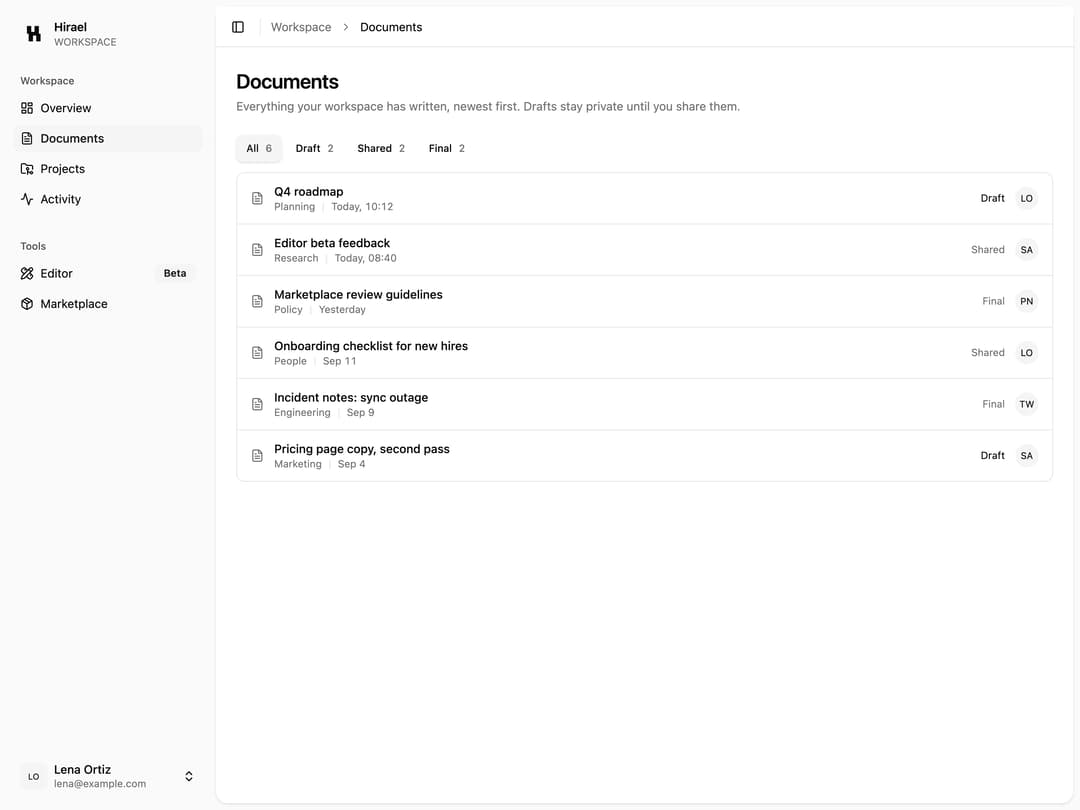Click the 'Sep 9' date label
Viewport: 1080px width, 810px height.
pyautogui.click(x=361, y=413)
